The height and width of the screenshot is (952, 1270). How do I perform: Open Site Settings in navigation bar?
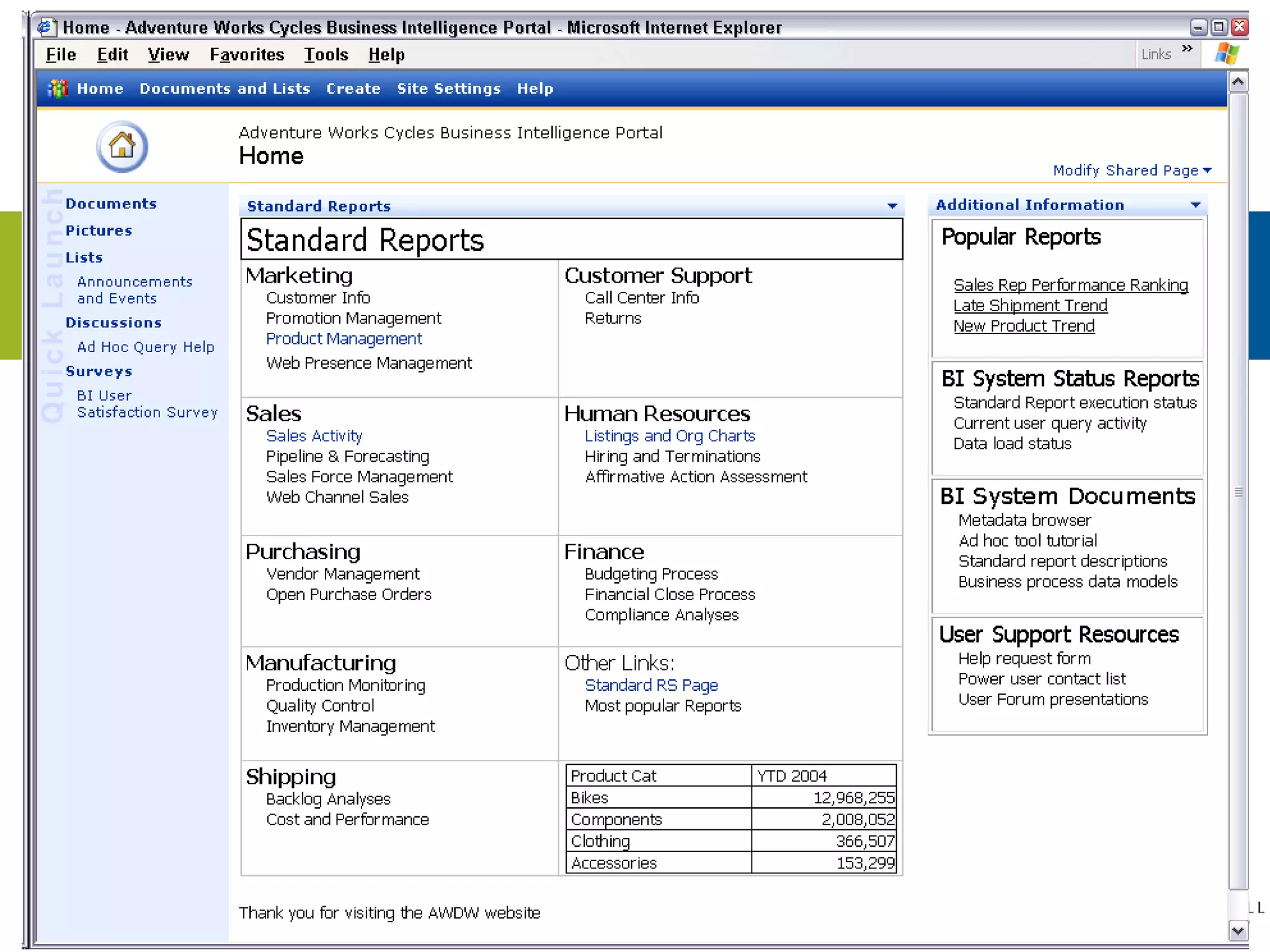pos(448,89)
